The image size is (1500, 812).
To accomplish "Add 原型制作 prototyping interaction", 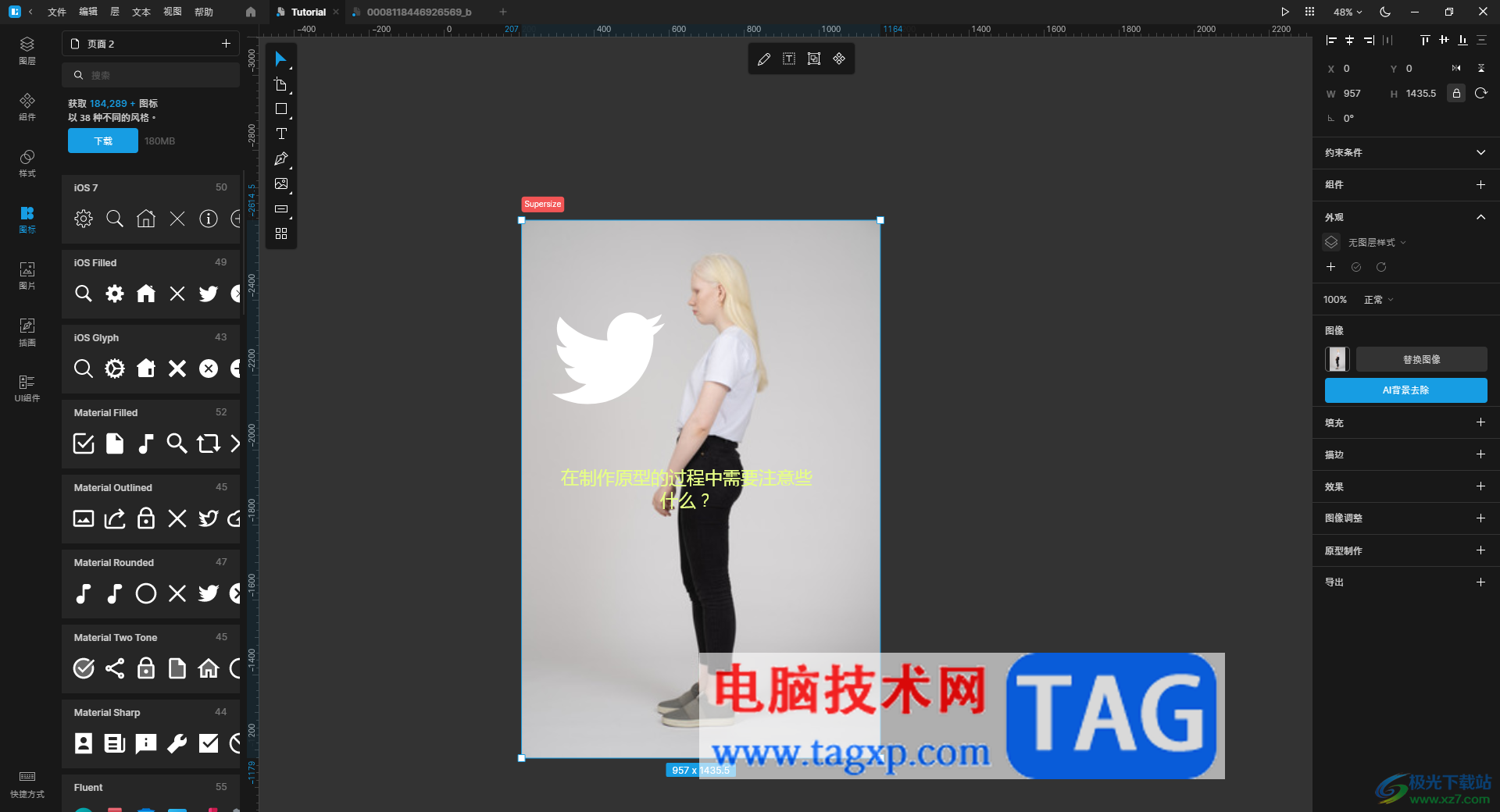I will [1480, 550].
